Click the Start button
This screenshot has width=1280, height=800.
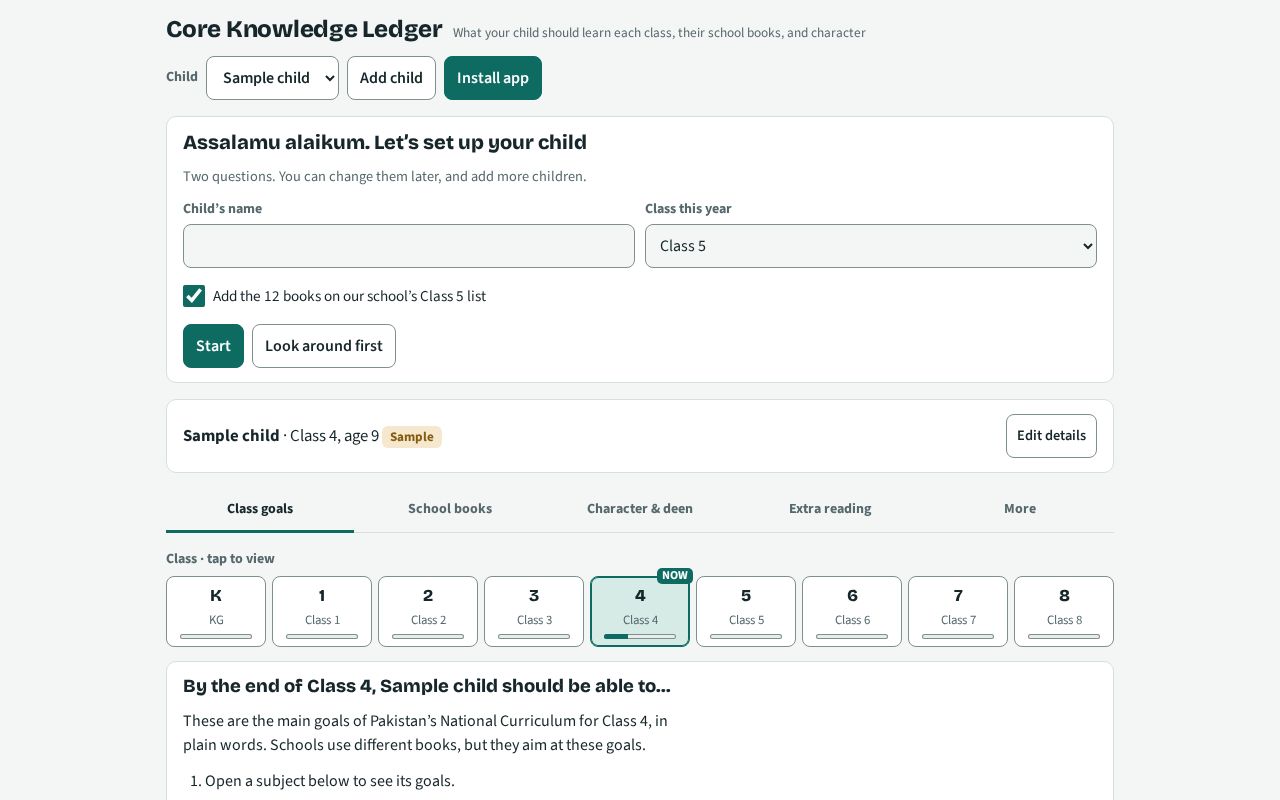point(213,346)
